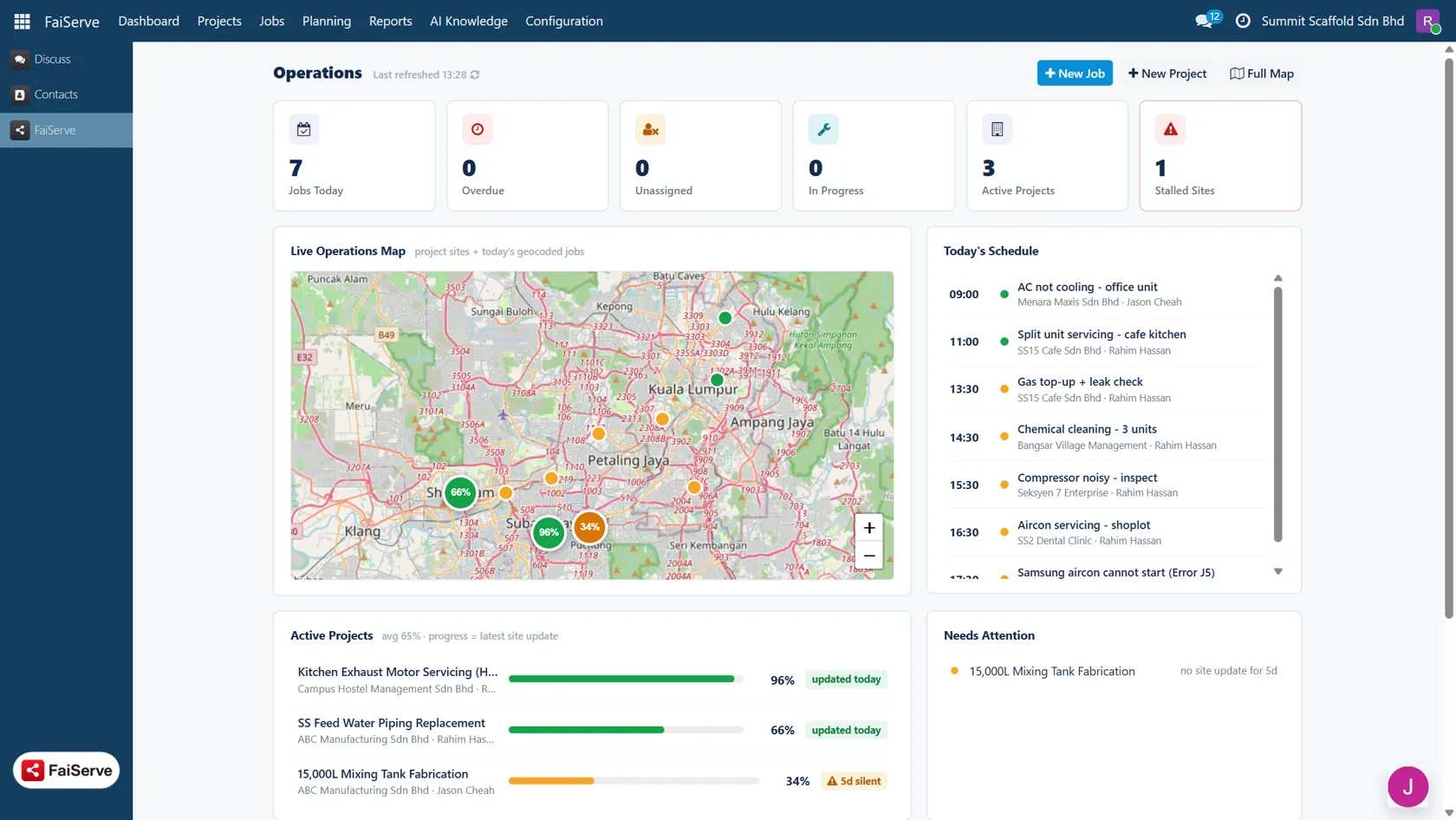Click the clock activities icon in top bar
The height and width of the screenshot is (820, 1456).
pyautogui.click(x=1243, y=21)
